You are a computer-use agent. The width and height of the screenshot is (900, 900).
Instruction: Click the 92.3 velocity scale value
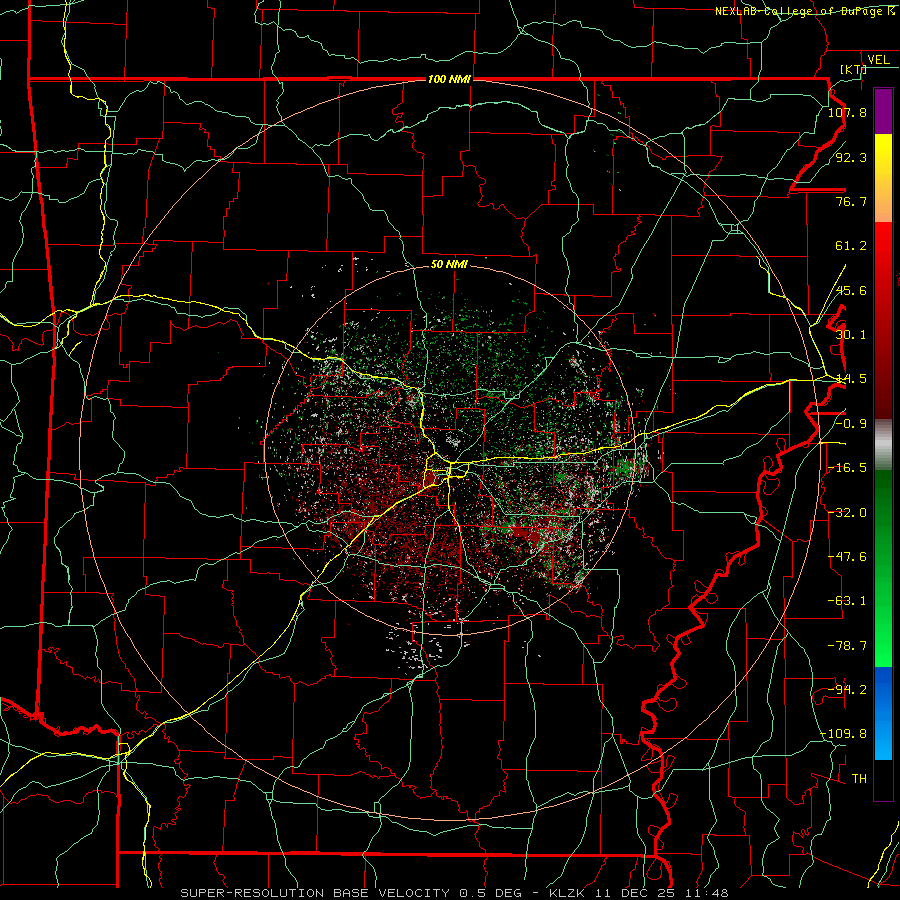pyautogui.click(x=851, y=157)
